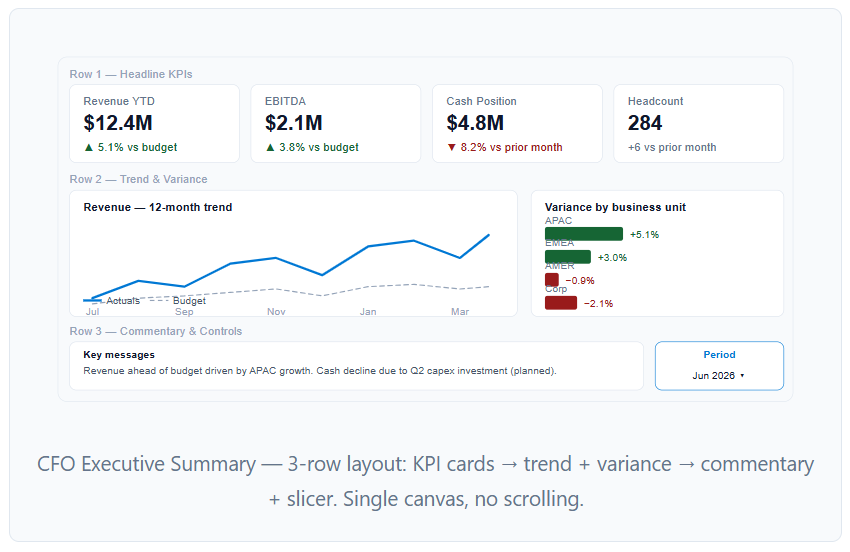Click the Jan axis label on the chart
Image resolution: width=850 pixels, height=552 pixels.
pyautogui.click(x=368, y=311)
